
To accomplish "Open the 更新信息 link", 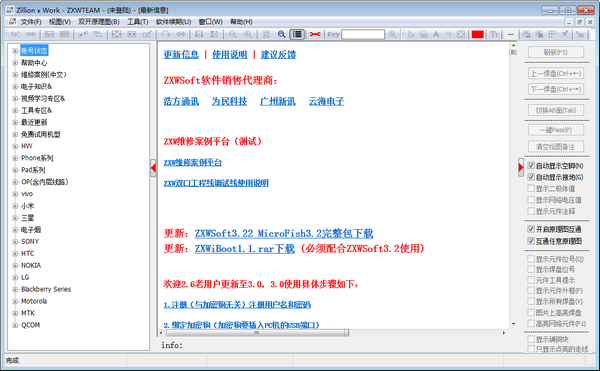I will (x=181, y=55).
